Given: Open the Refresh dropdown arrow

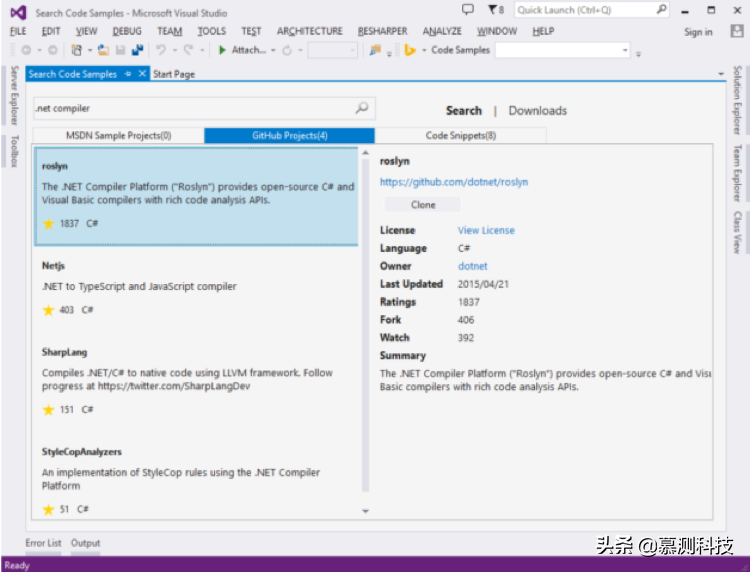Looking at the screenshot, I should point(300,50).
